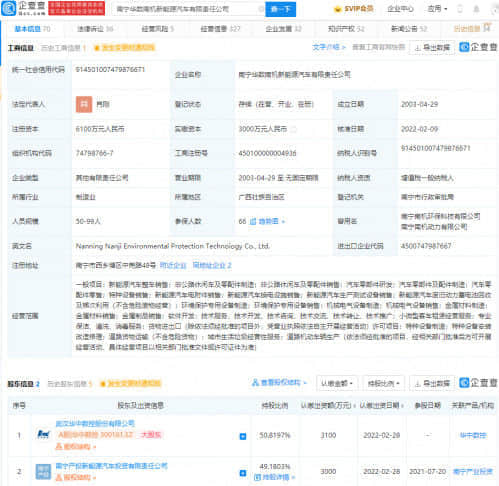Open 华中数控 related product link
This screenshot has width=499, height=486.
click(473, 435)
